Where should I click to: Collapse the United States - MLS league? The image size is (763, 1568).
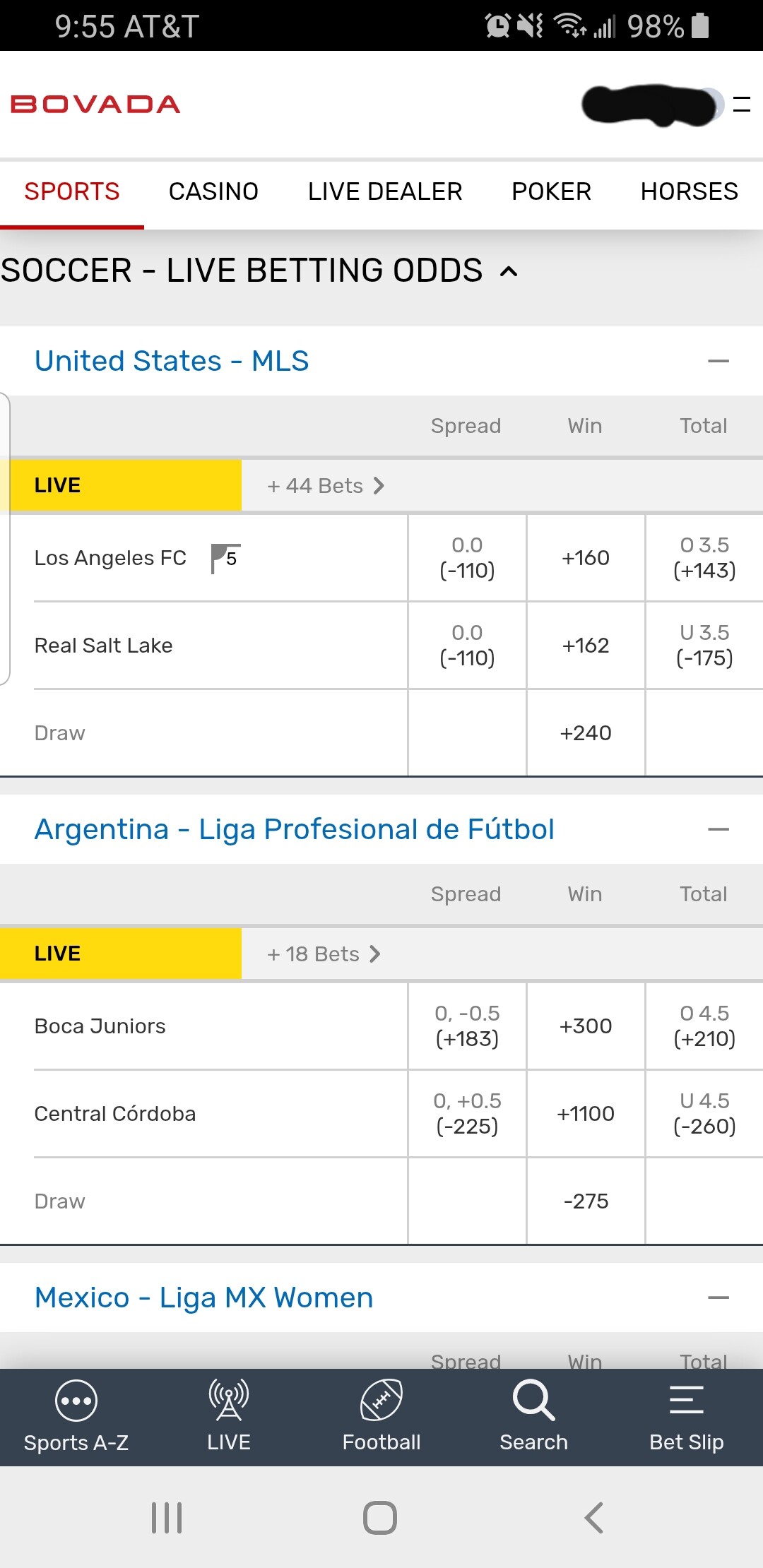click(718, 361)
